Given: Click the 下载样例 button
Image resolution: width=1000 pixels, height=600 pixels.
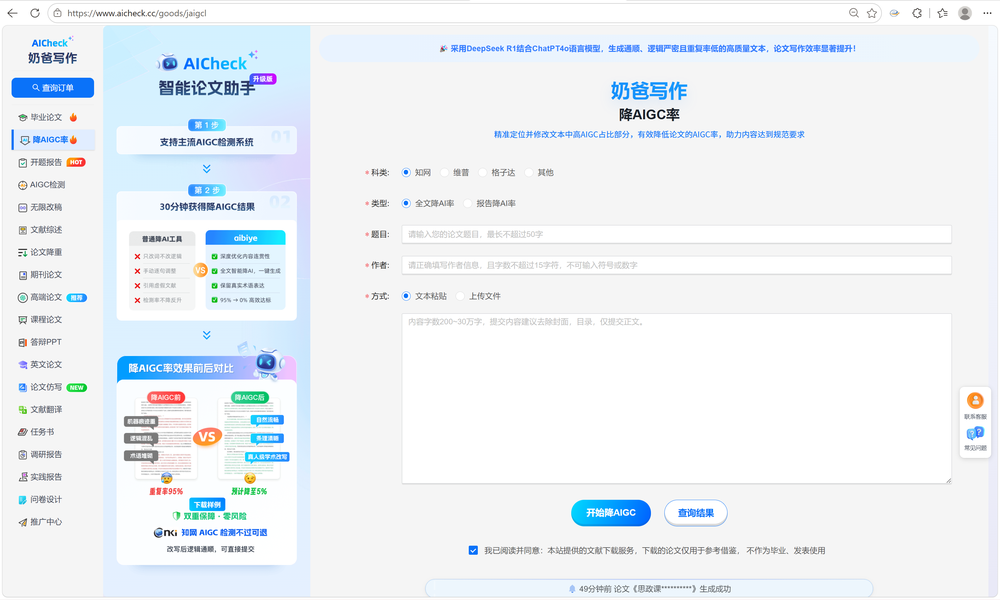Looking at the screenshot, I should [207, 504].
